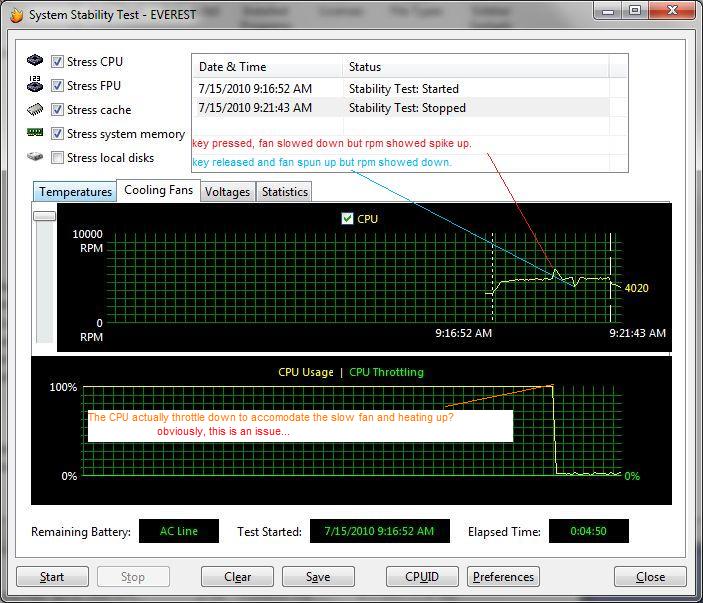Click the Status column header

[x=476, y=67]
